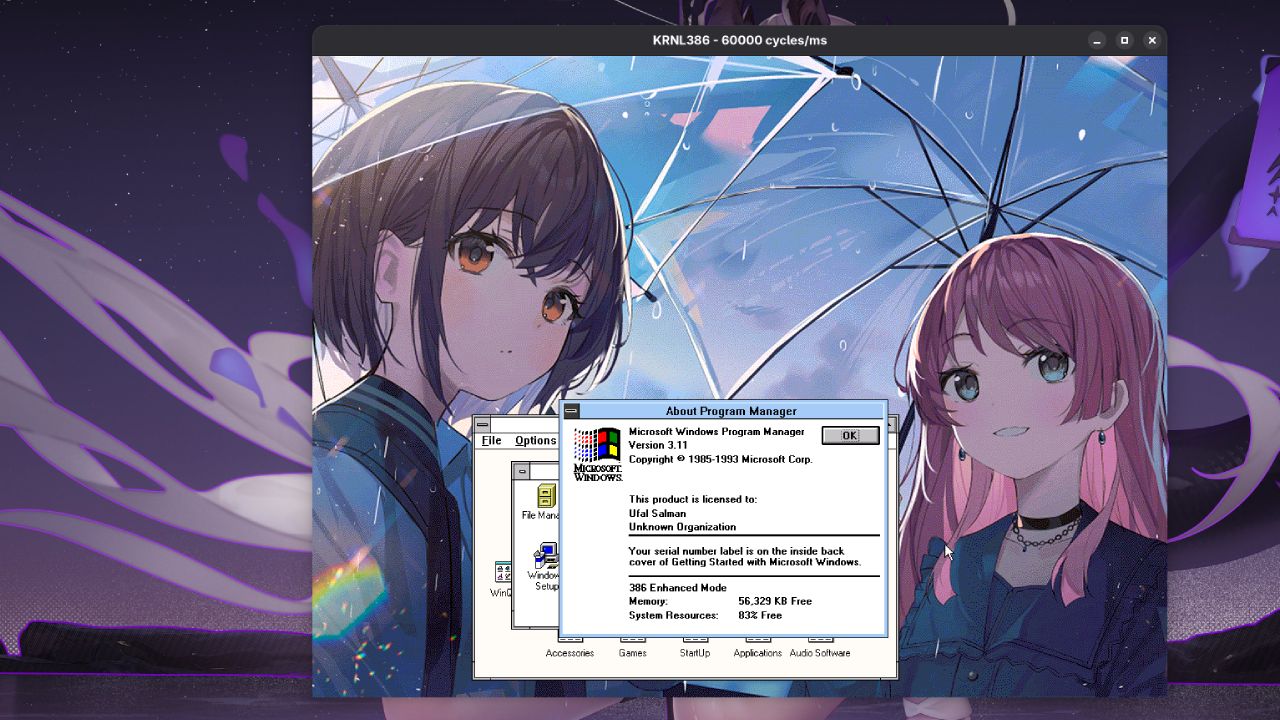Image resolution: width=1280 pixels, height=720 pixels.
Task: Click the Microsoft Windows logo in About dialog
Action: click(597, 454)
